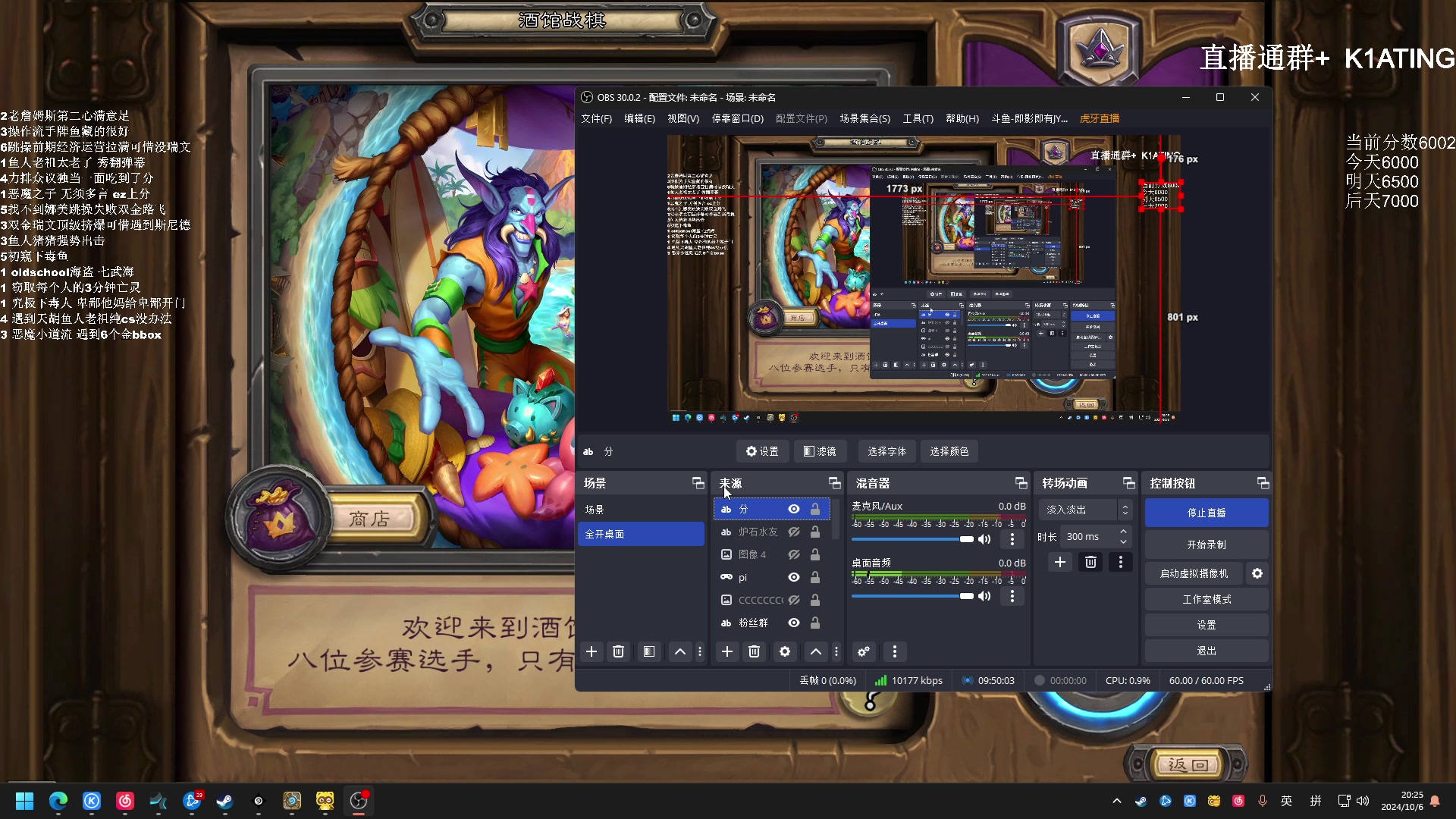The image size is (1456, 819).
Task: Undock the 混音器 panel icon
Action: click(x=1021, y=483)
